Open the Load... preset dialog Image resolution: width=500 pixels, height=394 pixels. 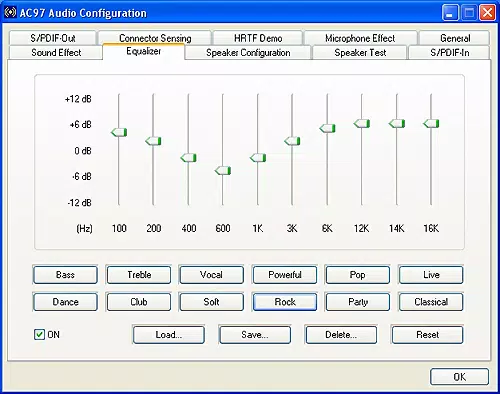click(169, 334)
